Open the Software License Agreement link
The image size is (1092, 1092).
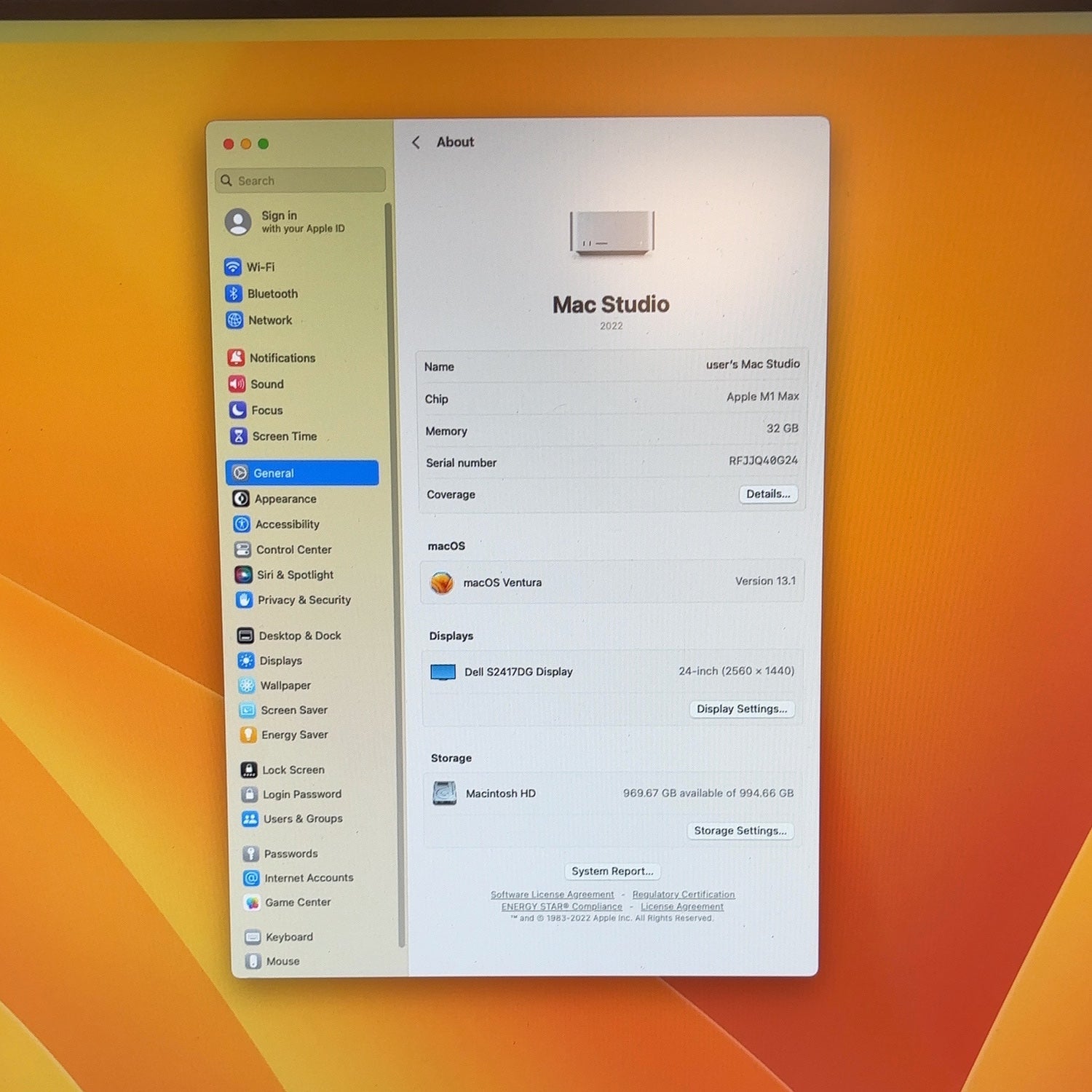553,895
